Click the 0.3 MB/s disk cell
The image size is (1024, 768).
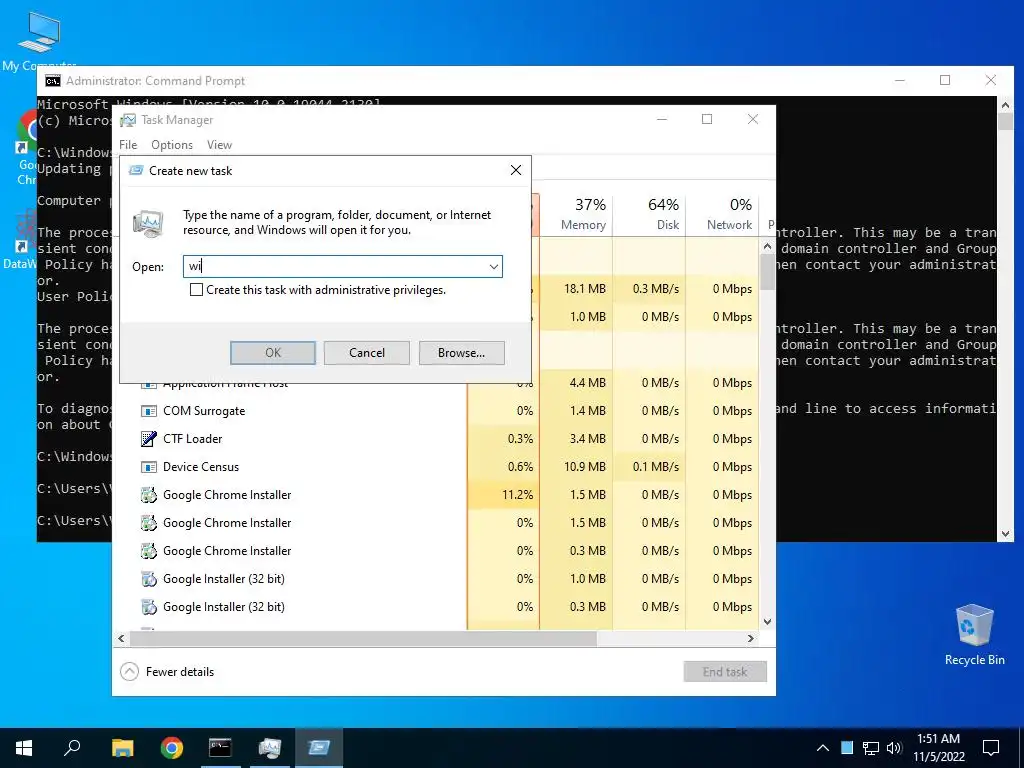click(656, 289)
